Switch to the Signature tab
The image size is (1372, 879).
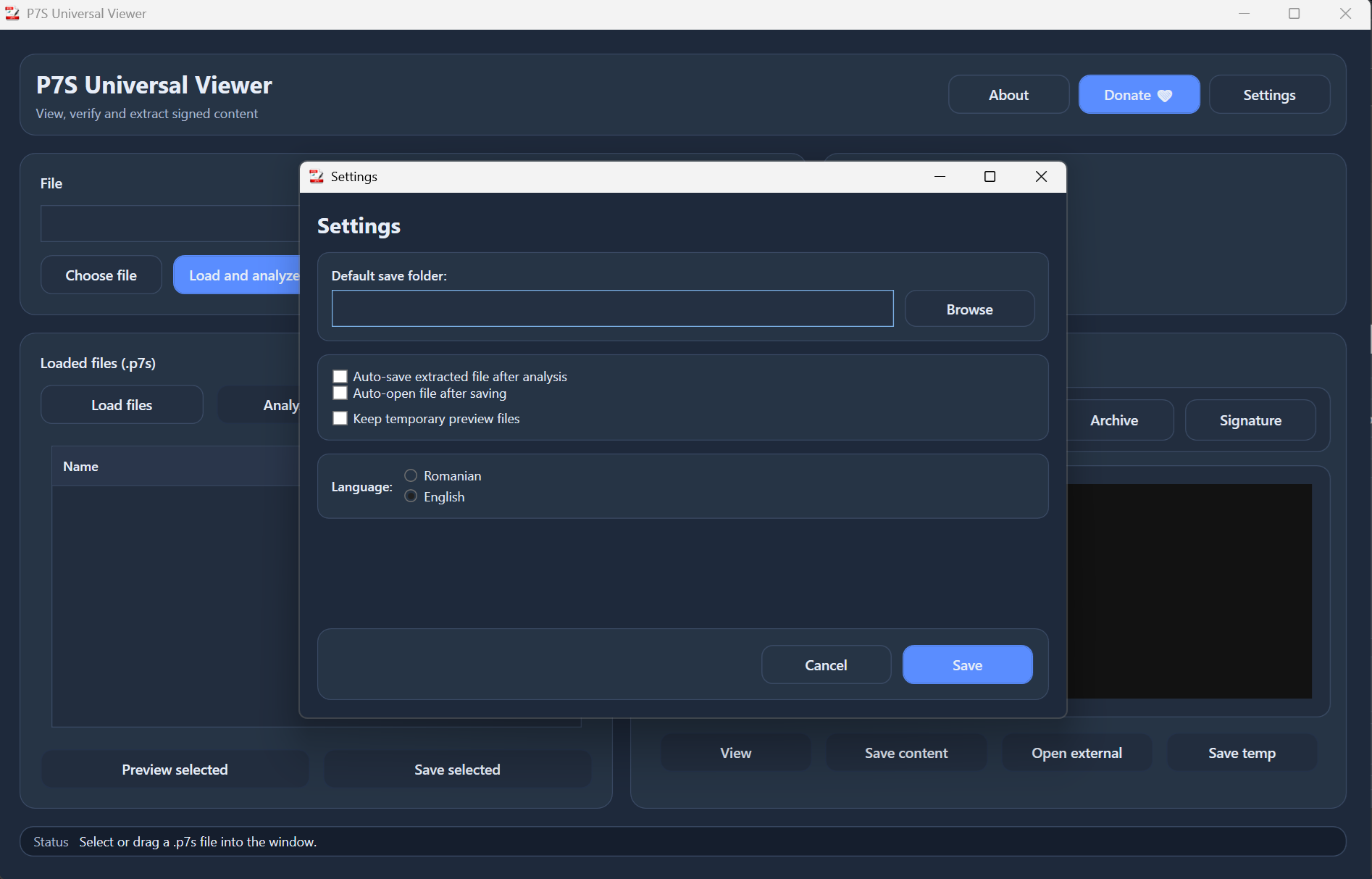click(1250, 420)
